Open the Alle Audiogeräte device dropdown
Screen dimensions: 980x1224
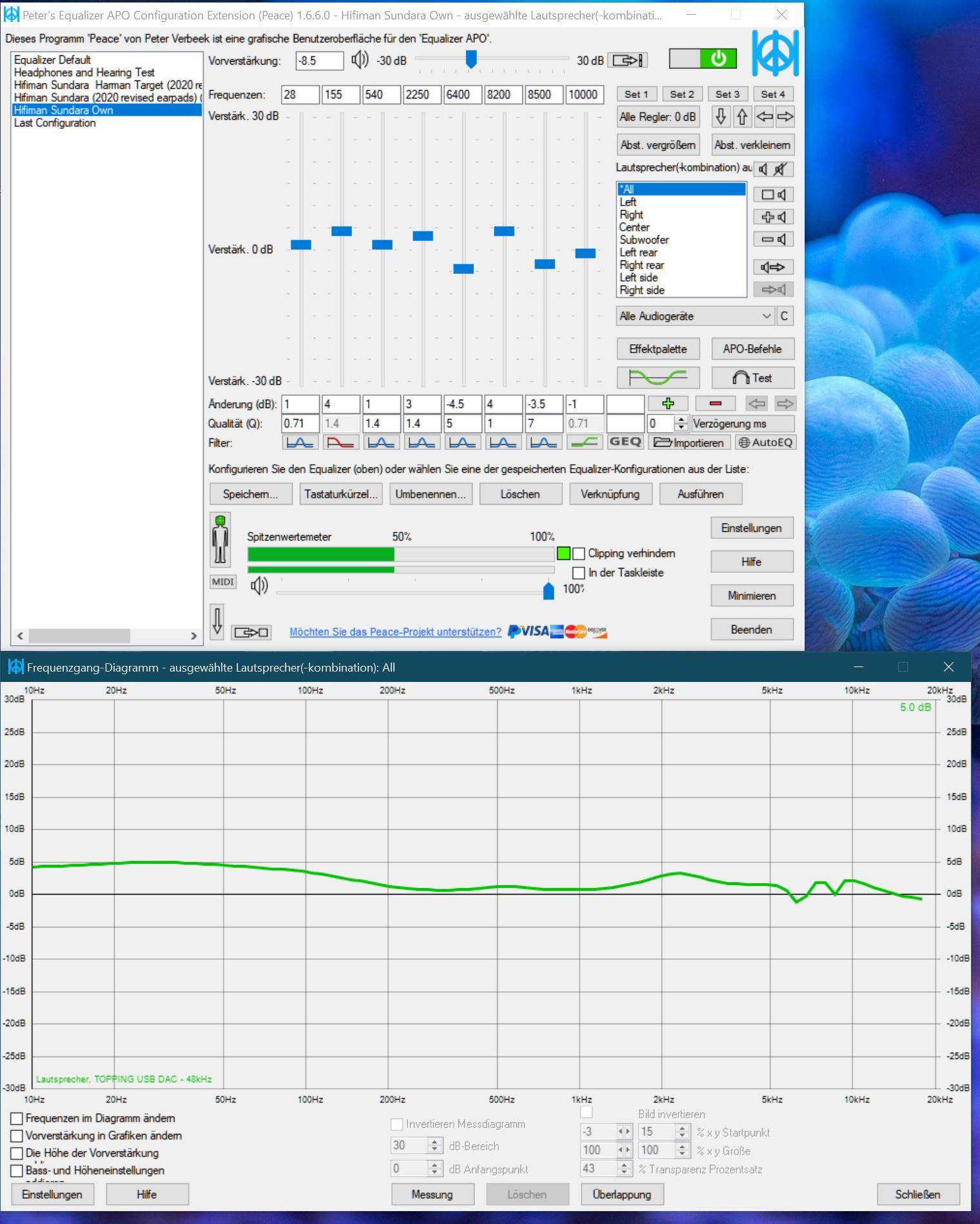tap(695, 316)
